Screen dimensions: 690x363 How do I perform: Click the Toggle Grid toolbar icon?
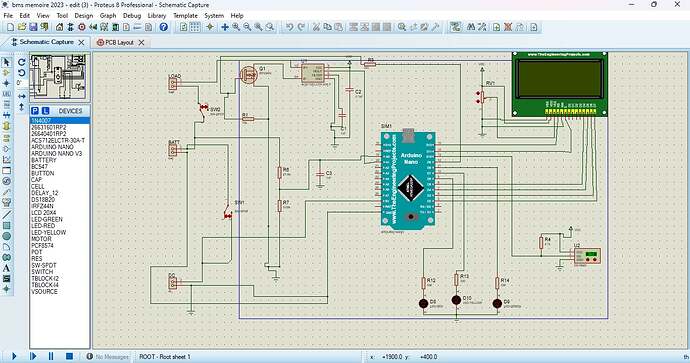[195, 27]
